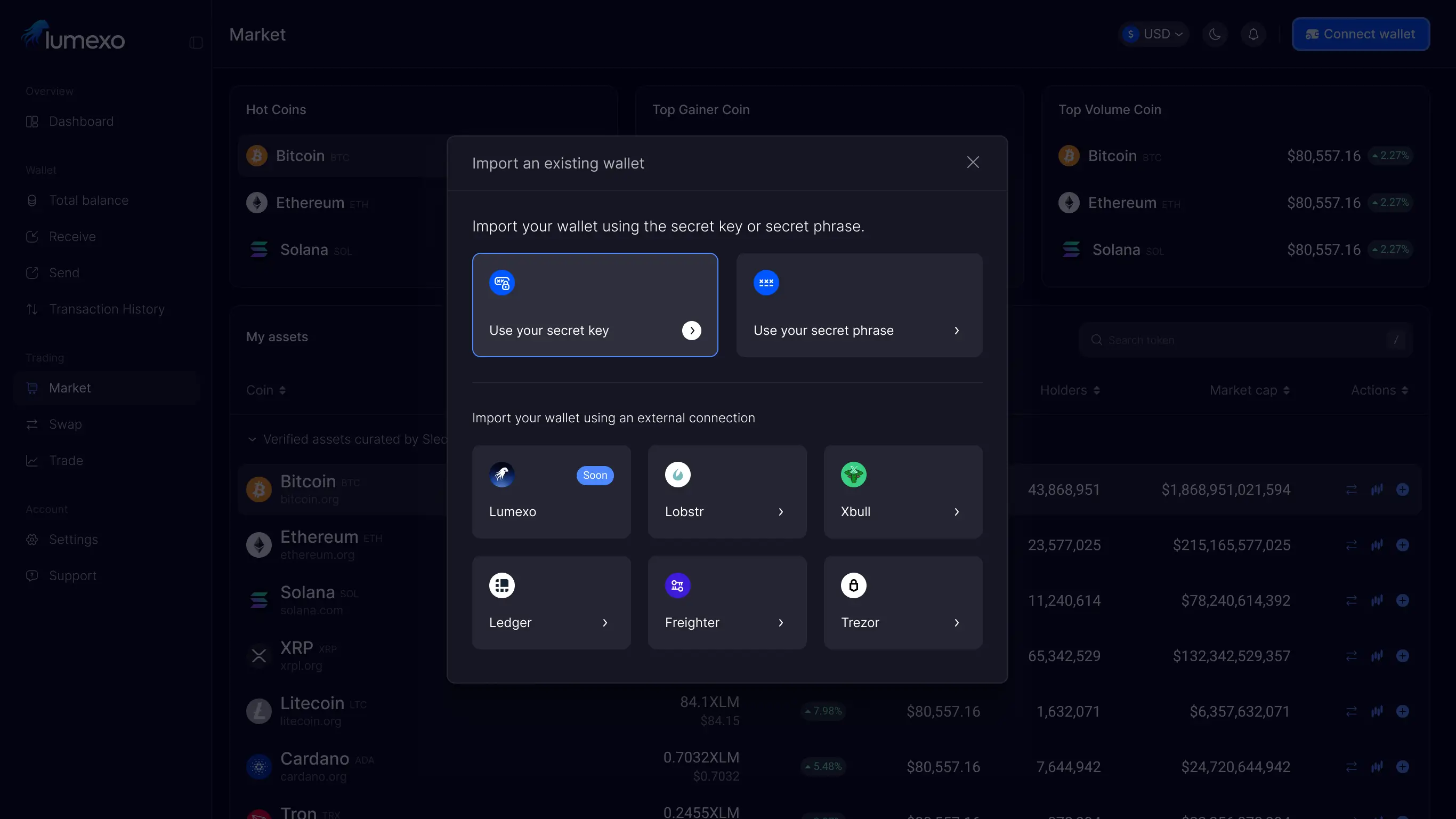Open Dashboard in sidebar

coord(107,122)
